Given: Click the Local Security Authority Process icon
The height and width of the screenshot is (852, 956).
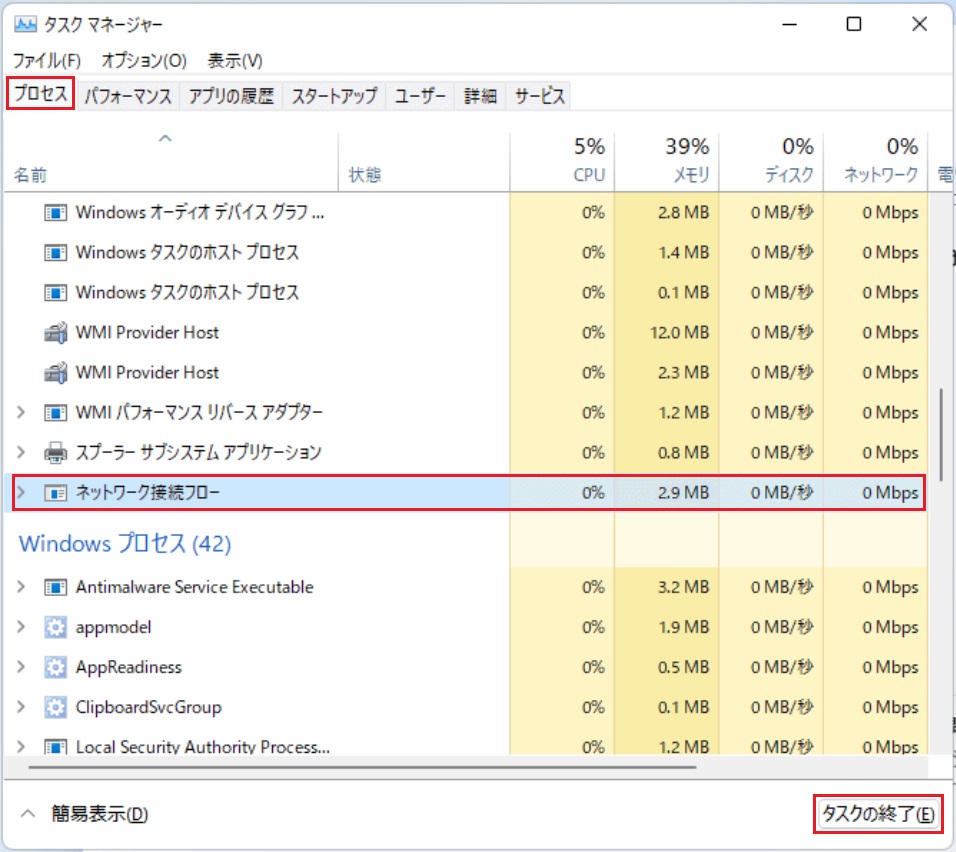Looking at the screenshot, I should pyautogui.click(x=55, y=747).
